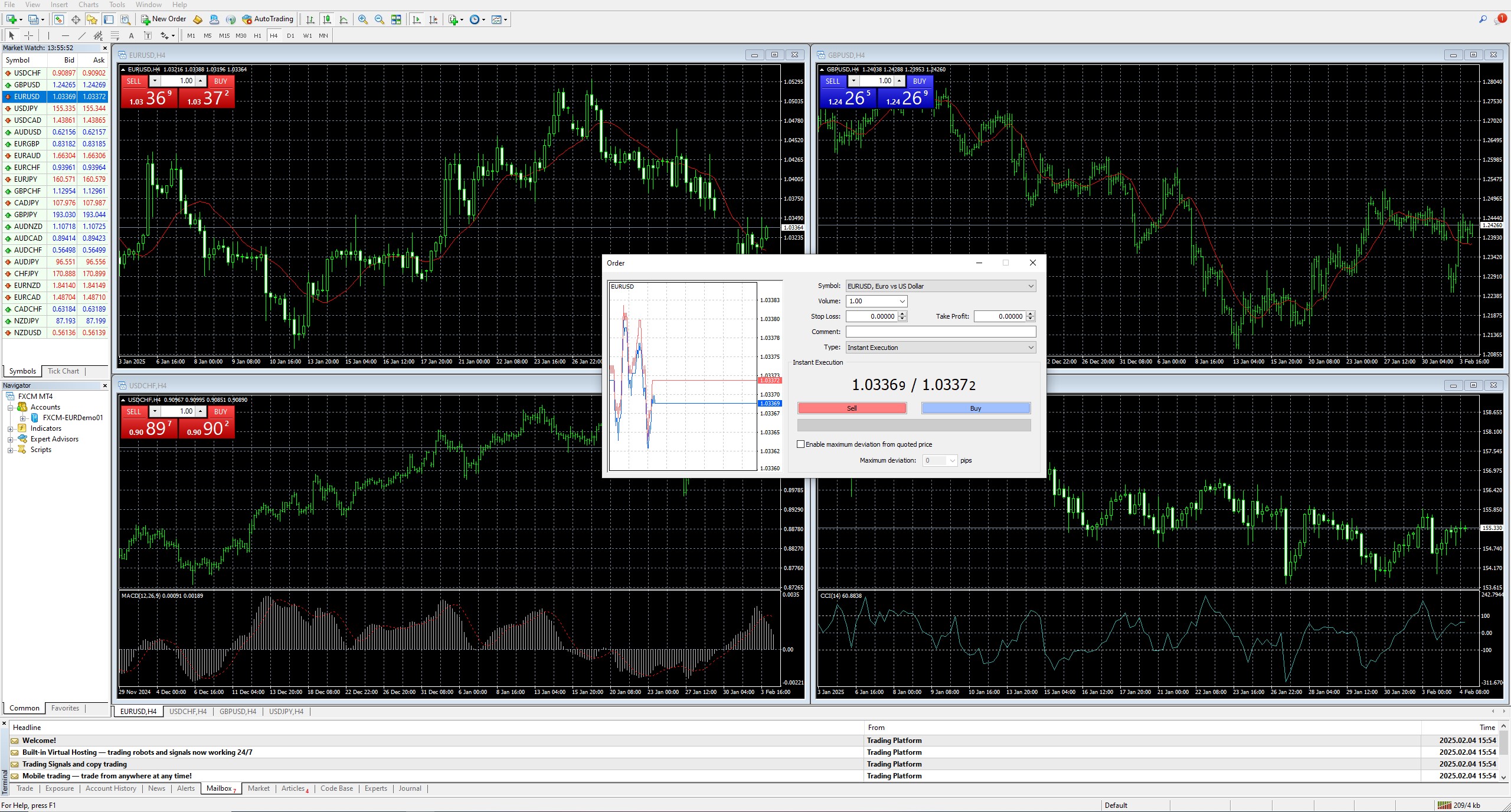Toggle AutoTrading on the toolbar
This screenshot has height=812, width=1511.
(267, 19)
